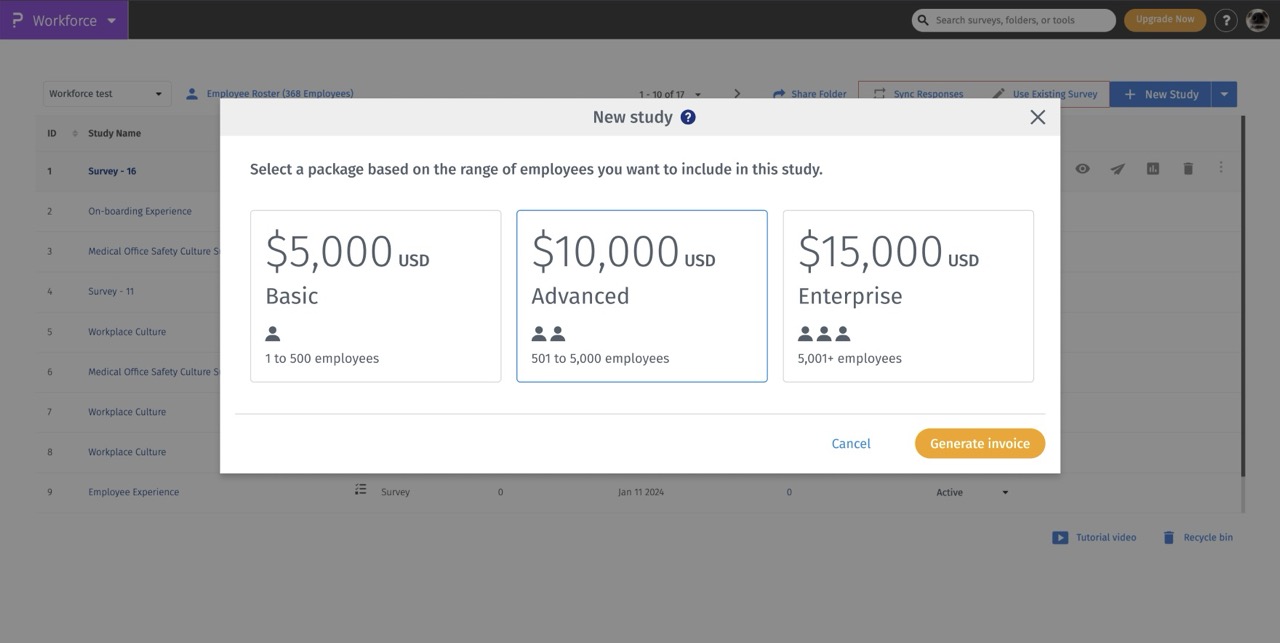Expand the Workforce test folder dropdown
This screenshot has height=643, width=1280.
pyautogui.click(x=106, y=94)
